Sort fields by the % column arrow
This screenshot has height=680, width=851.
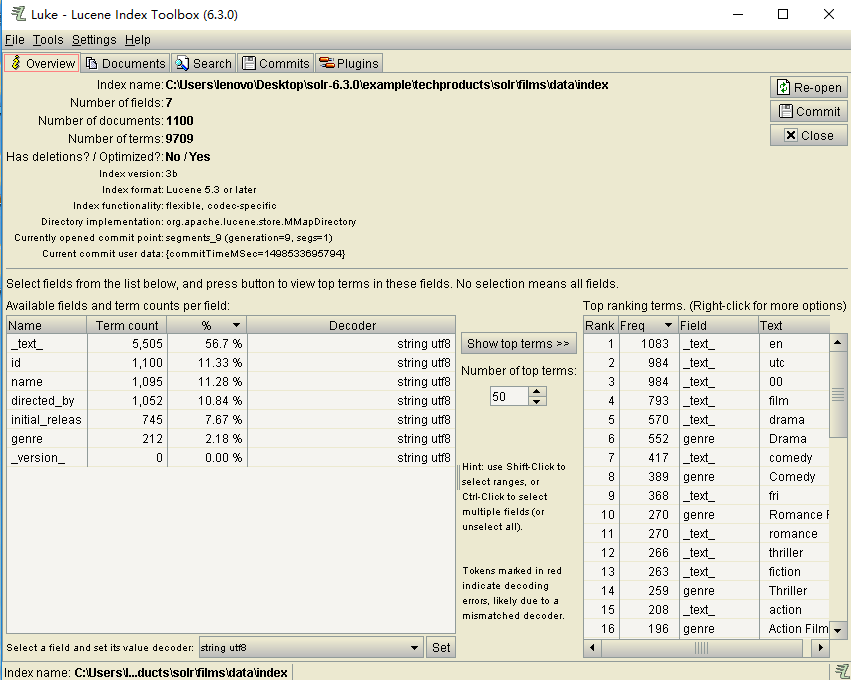[x=236, y=325]
